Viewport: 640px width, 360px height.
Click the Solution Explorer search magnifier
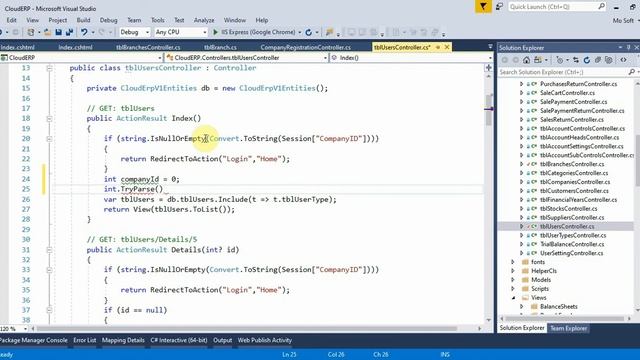point(631,72)
